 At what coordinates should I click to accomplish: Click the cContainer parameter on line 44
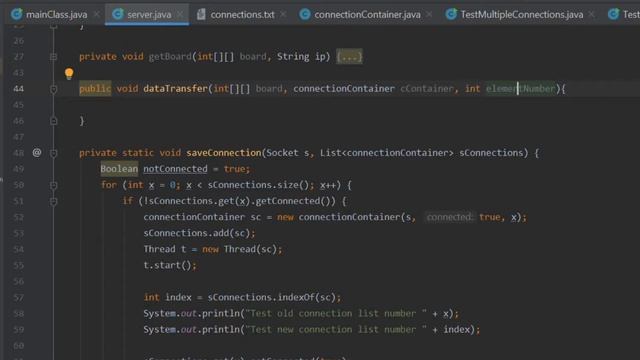tap(427, 89)
